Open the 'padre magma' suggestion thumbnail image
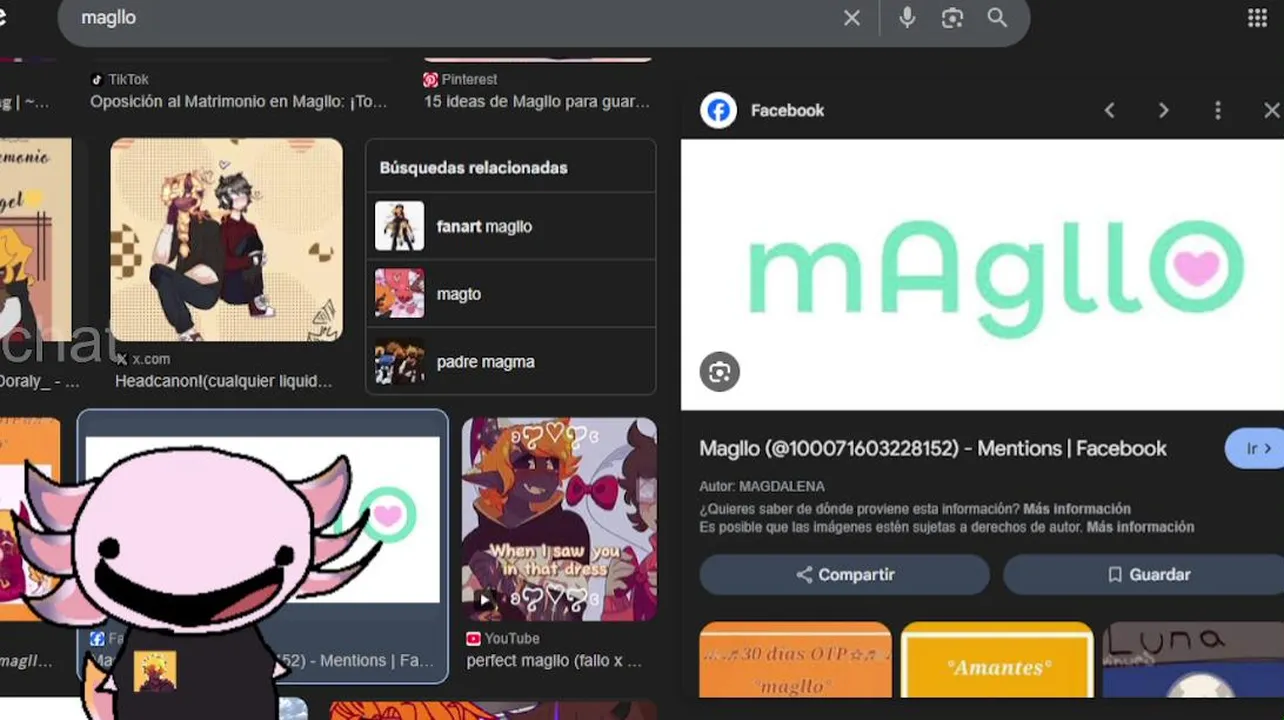Viewport: 1284px width, 720px height. point(399,361)
